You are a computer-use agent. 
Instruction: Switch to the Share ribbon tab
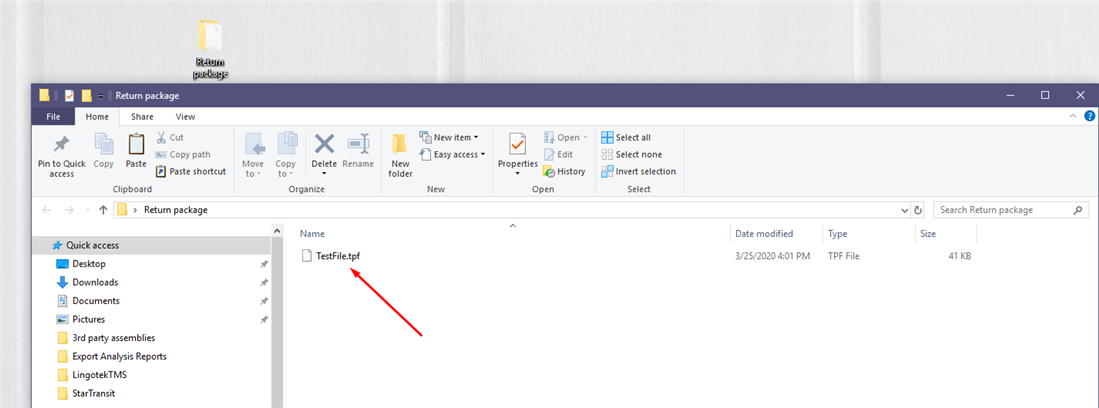[x=142, y=117]
